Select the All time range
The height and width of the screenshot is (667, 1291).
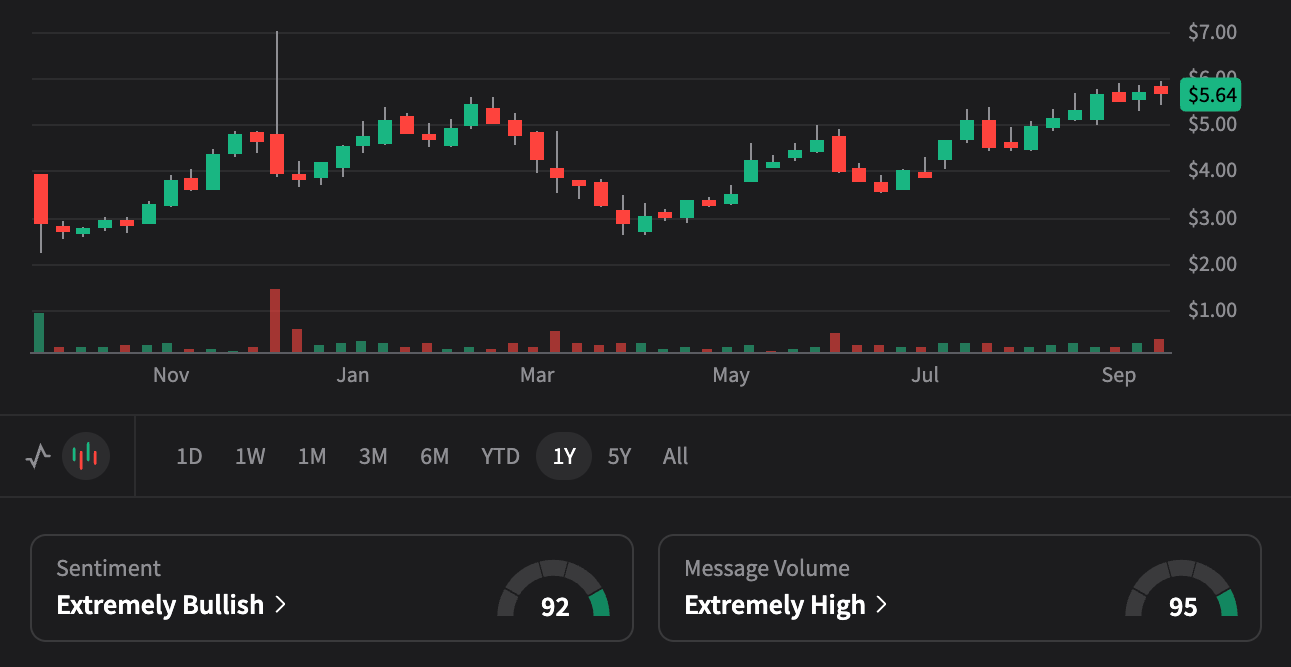676,457
